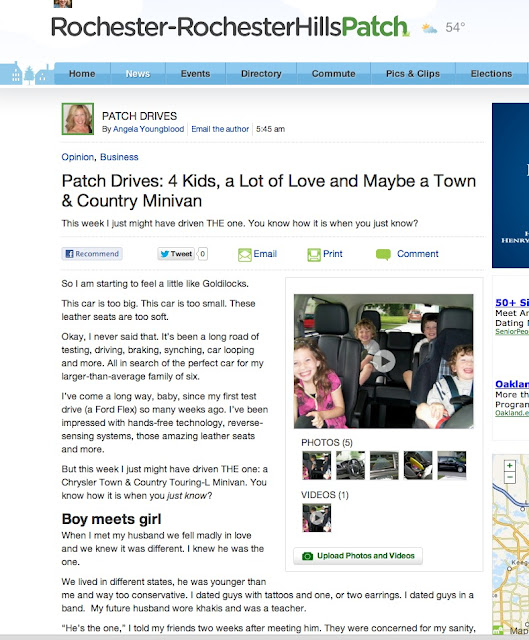Click the green Comment bubble icon
This screenshot has width=529, height=640.
pyautogui.click(x=383, y=255)
